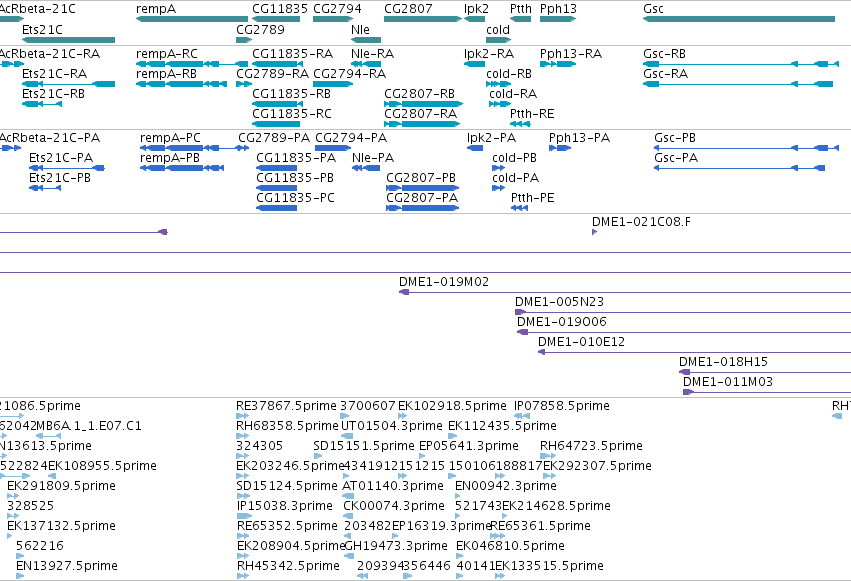The height and width of the screenshot is (581, 851).
Task: Select transcript Ets21C-RA
Action: coord(68,84)
